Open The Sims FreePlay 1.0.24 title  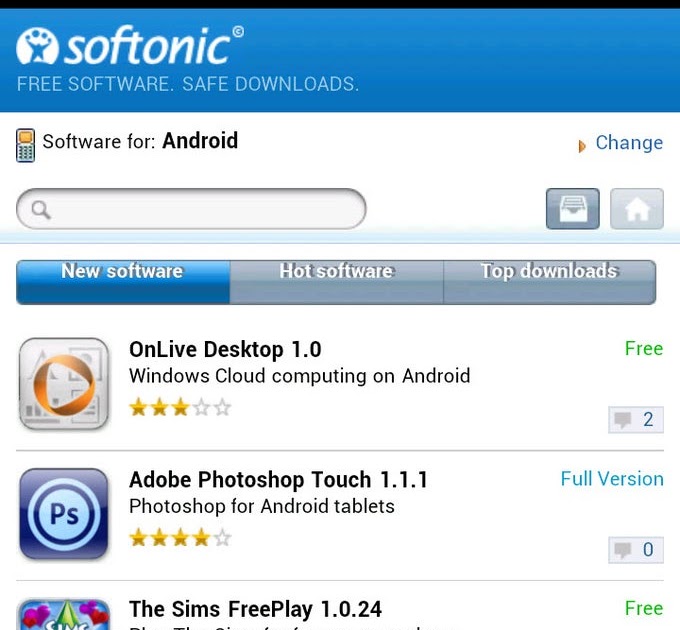coord(255,609)
